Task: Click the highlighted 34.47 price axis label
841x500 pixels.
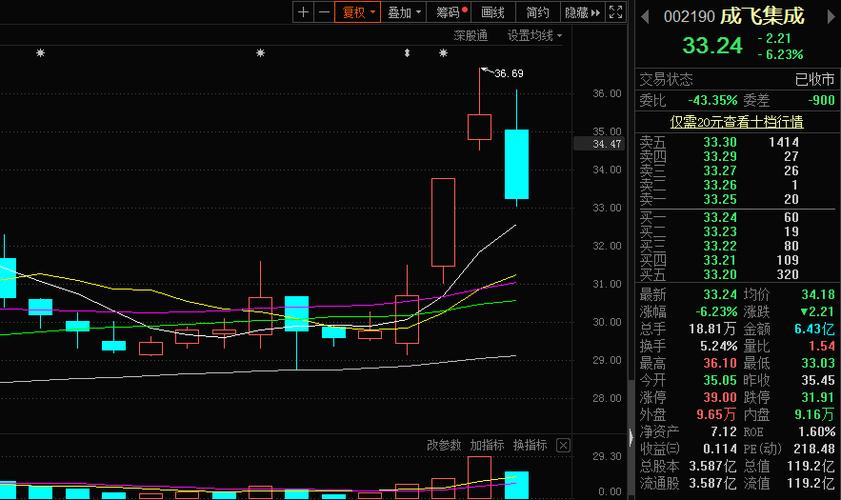Action: pyautogui.click(x=599, y=144)
